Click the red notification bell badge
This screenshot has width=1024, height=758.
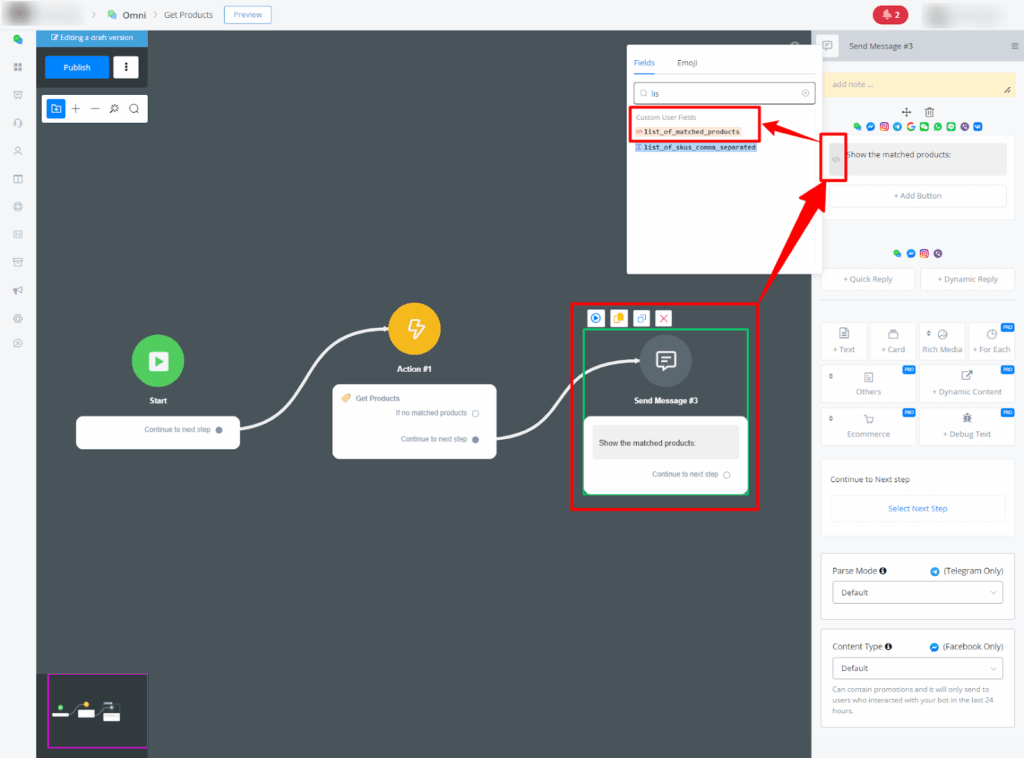(x=888, y=15)
